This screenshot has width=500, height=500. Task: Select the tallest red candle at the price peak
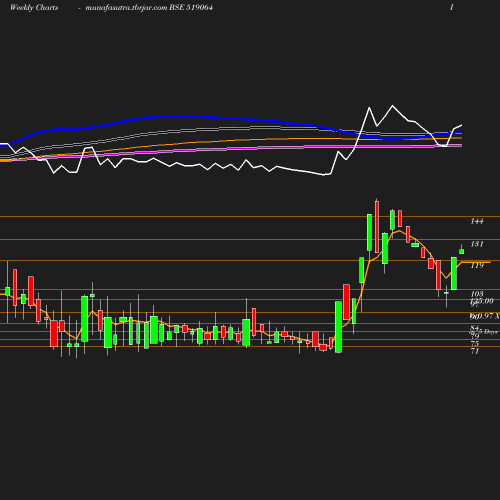377,227
